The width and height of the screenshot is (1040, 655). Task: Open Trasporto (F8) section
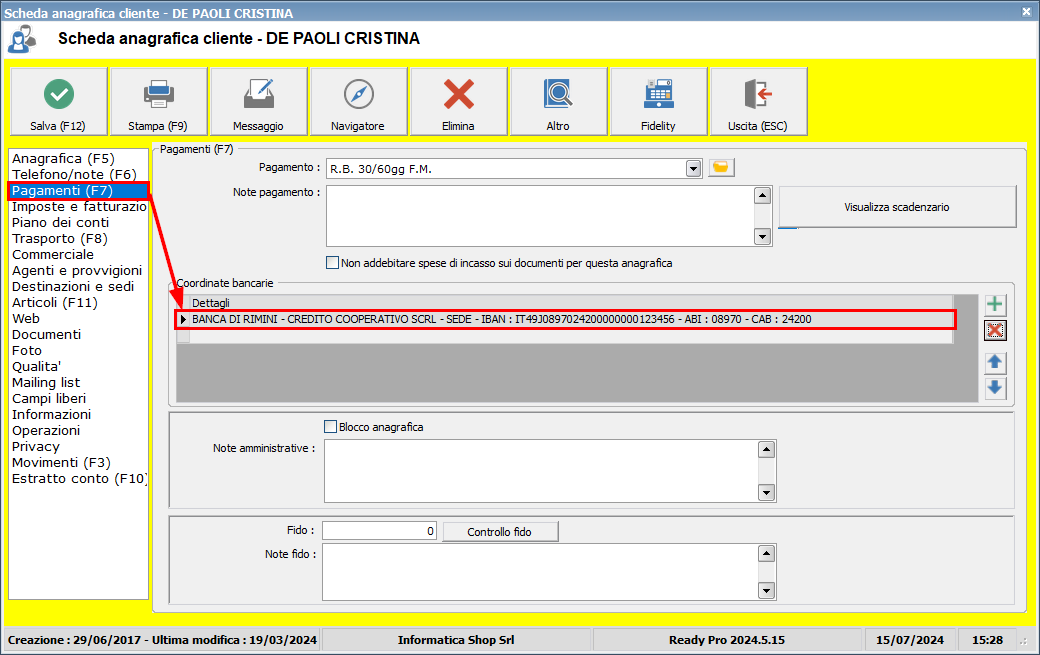[60, 239]
